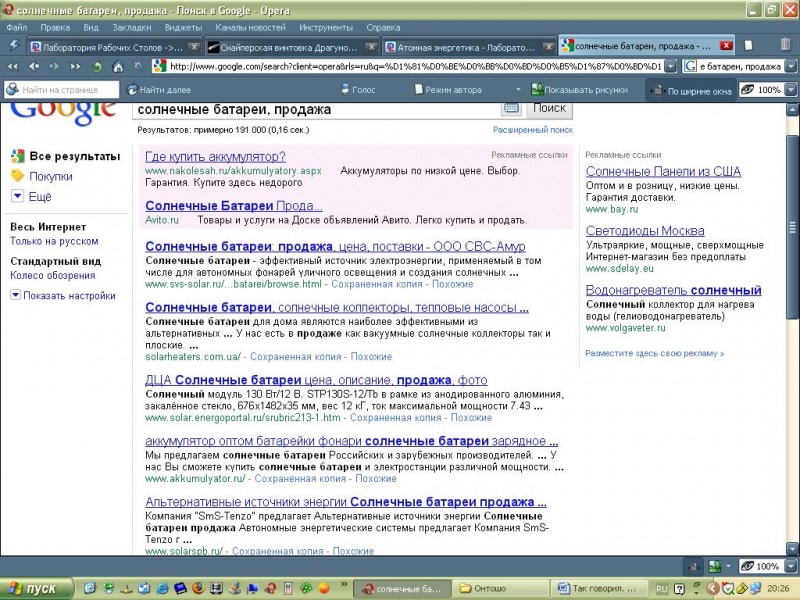This screenshot has width=800, height=600.
Task: Click the Пуск start button
Action: tap(34, 588)
